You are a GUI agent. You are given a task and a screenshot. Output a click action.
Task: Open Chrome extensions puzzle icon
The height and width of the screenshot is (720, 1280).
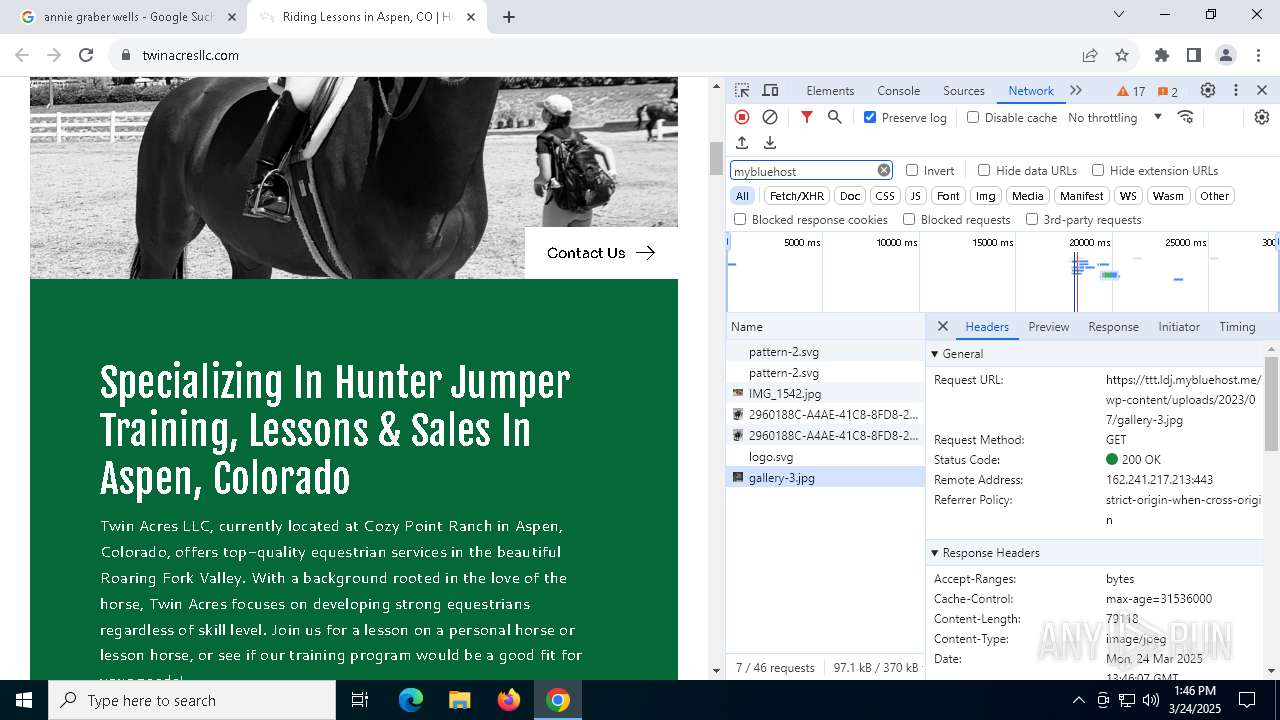[1162, 55]
